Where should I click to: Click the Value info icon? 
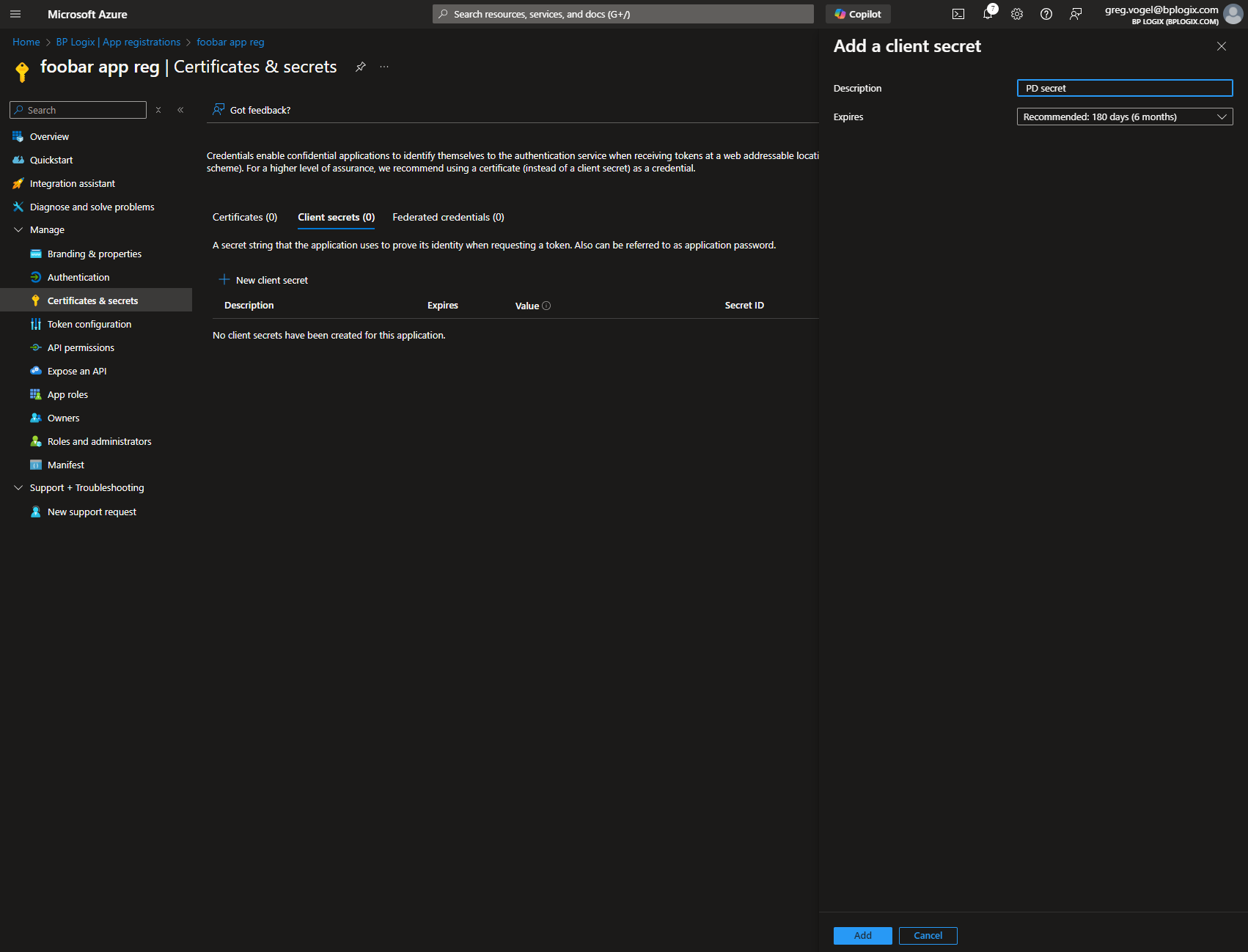pos(546,306)
